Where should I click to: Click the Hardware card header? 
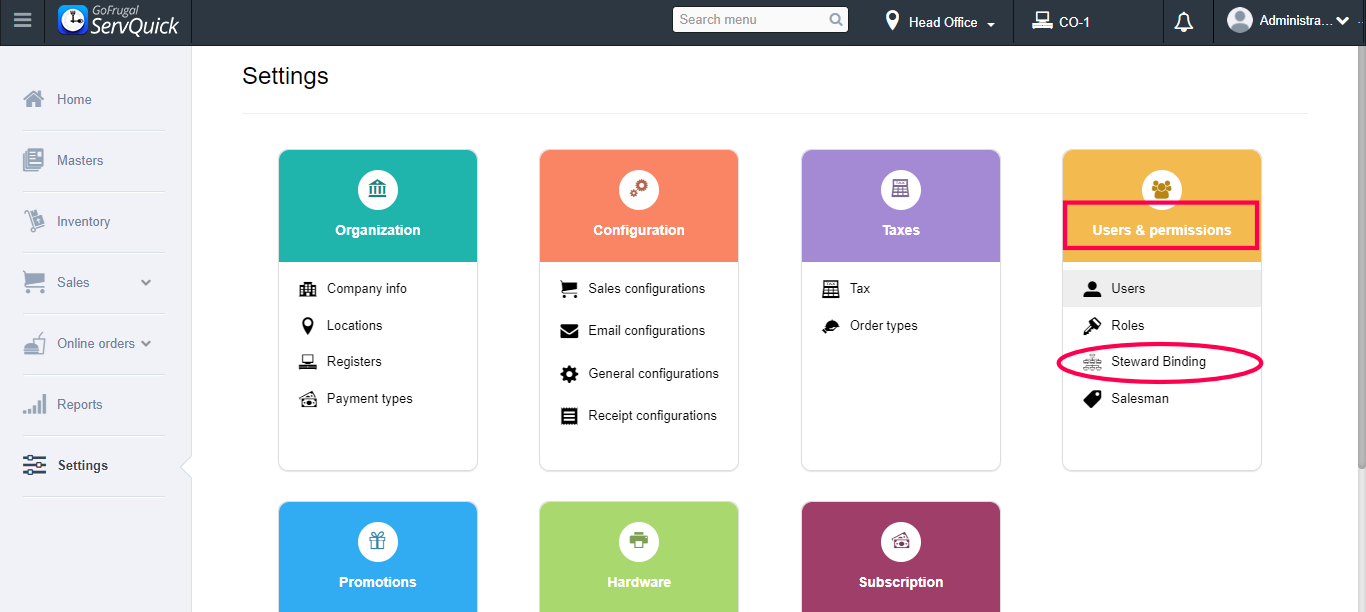(x=639, y=556)
